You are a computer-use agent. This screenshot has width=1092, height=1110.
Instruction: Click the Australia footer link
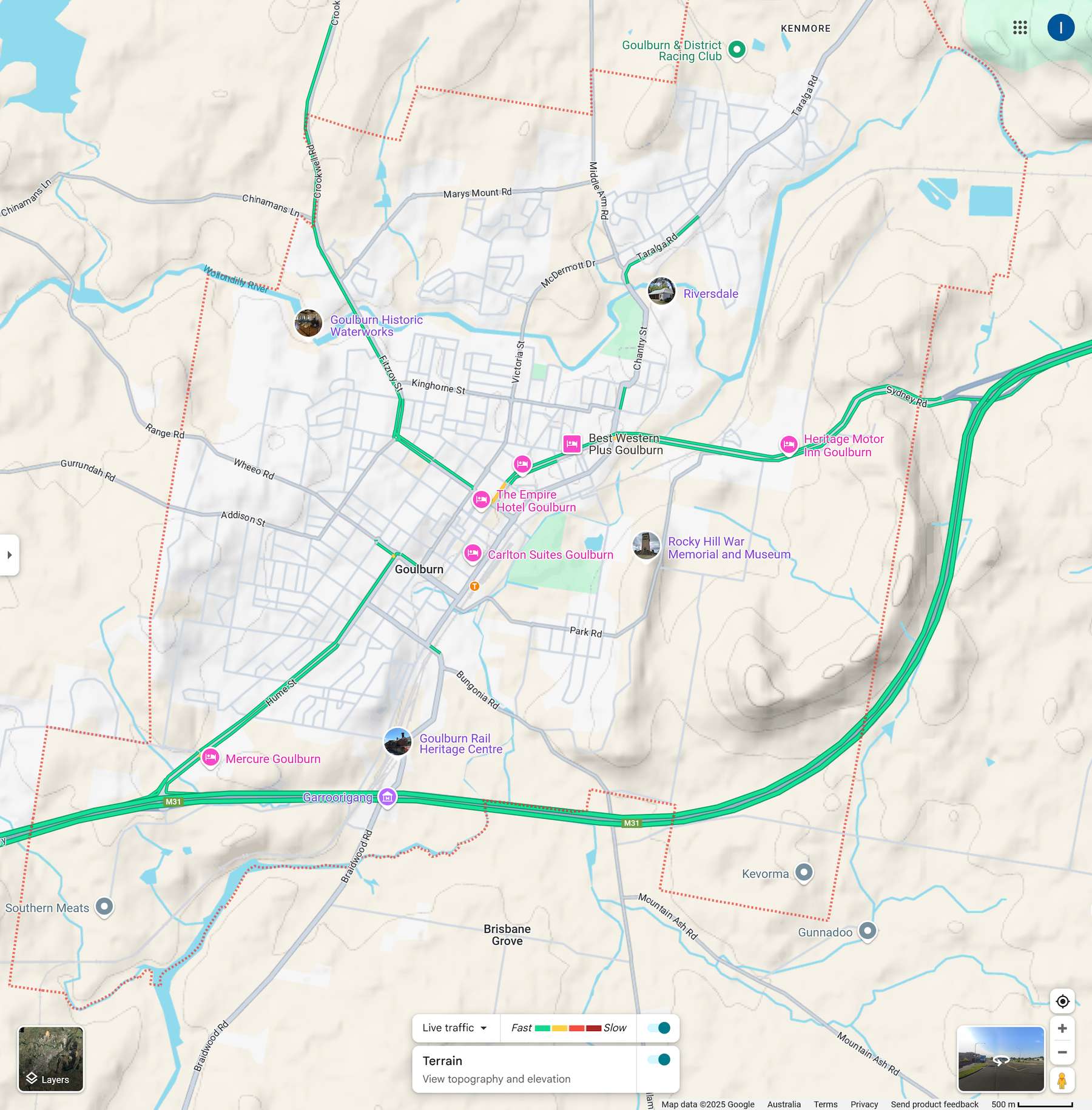click(784, 1104)
